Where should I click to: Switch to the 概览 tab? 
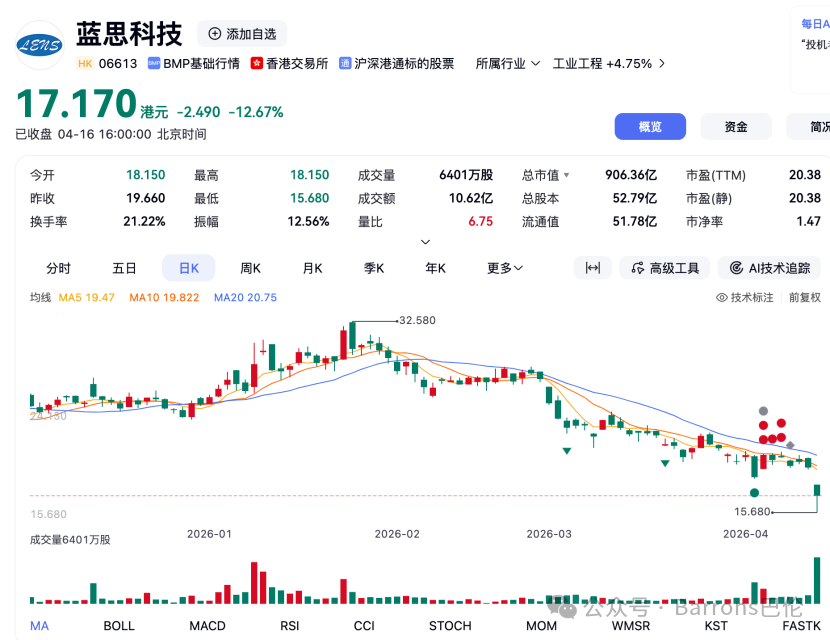click(650, 127)
